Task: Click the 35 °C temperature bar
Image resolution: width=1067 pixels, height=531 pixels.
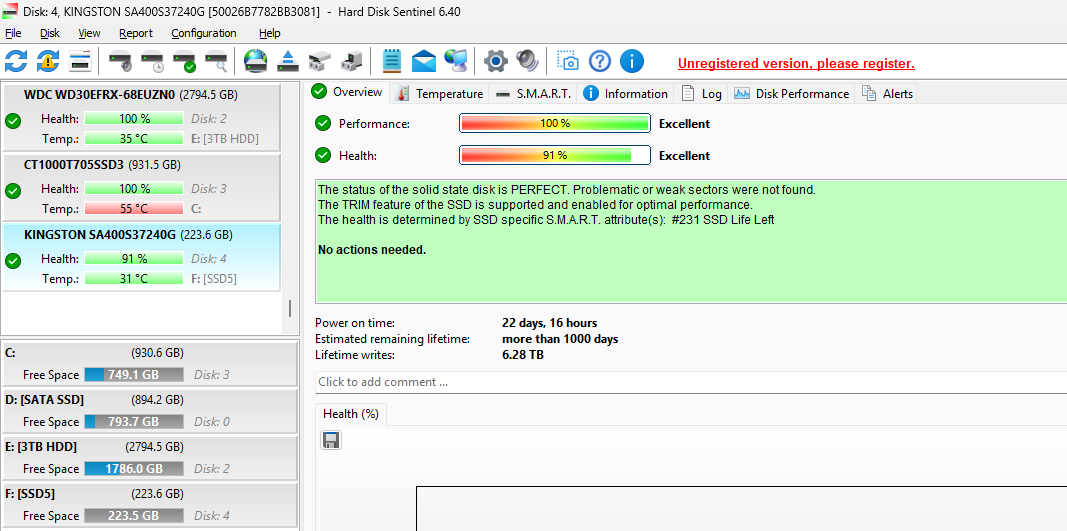Action: (133, 139)
